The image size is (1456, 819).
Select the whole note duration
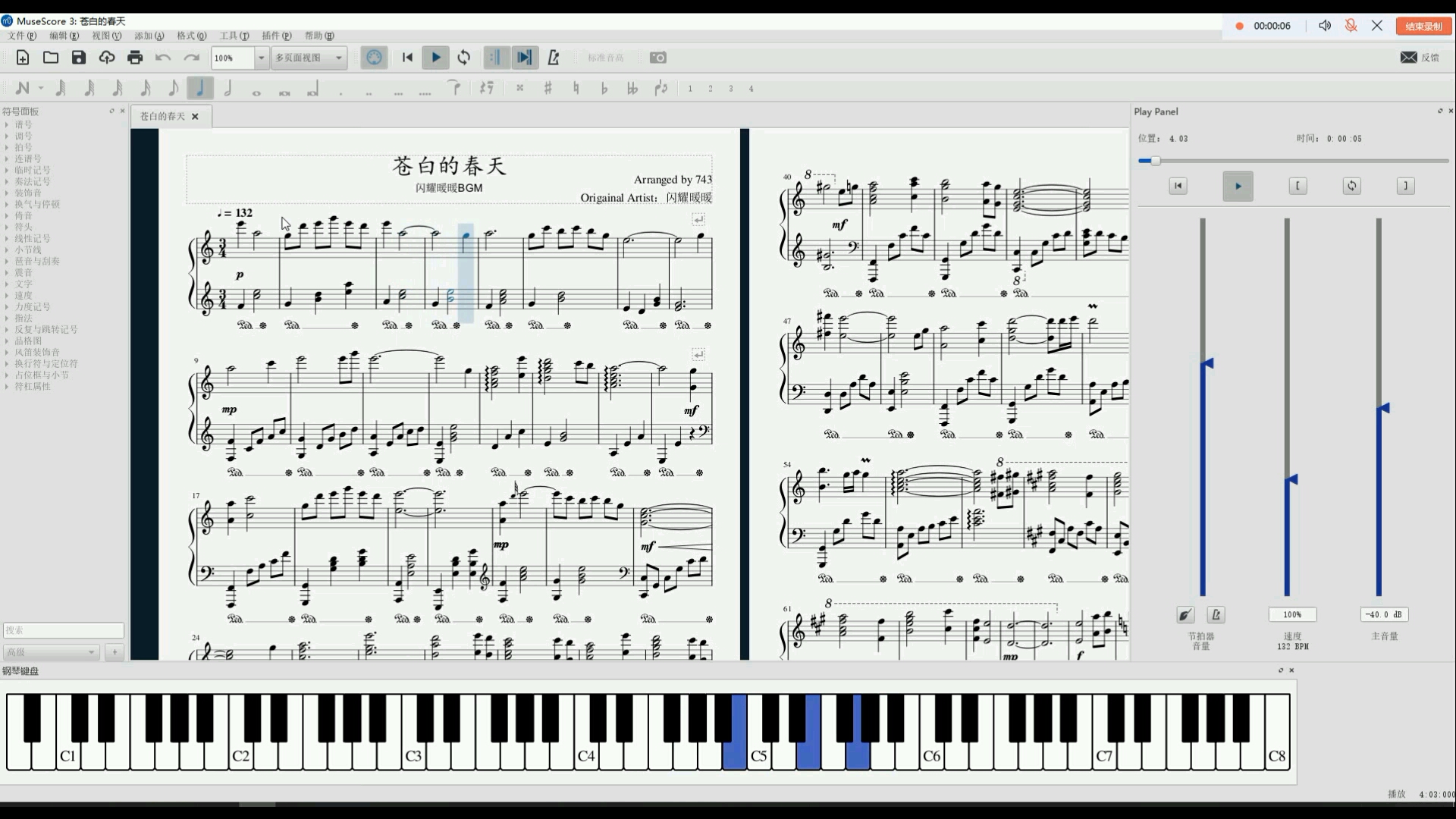256,92
